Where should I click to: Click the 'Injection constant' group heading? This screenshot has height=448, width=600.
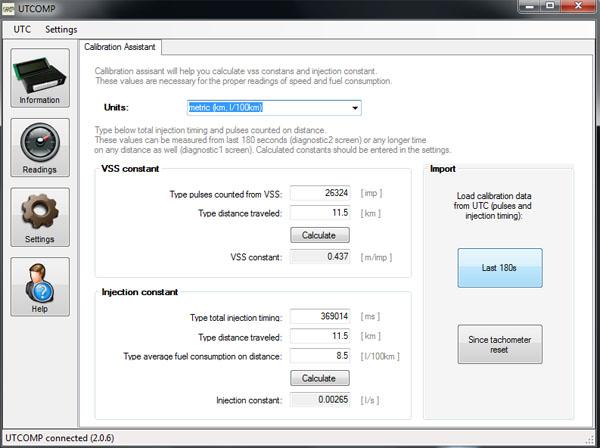click(140, 292)
